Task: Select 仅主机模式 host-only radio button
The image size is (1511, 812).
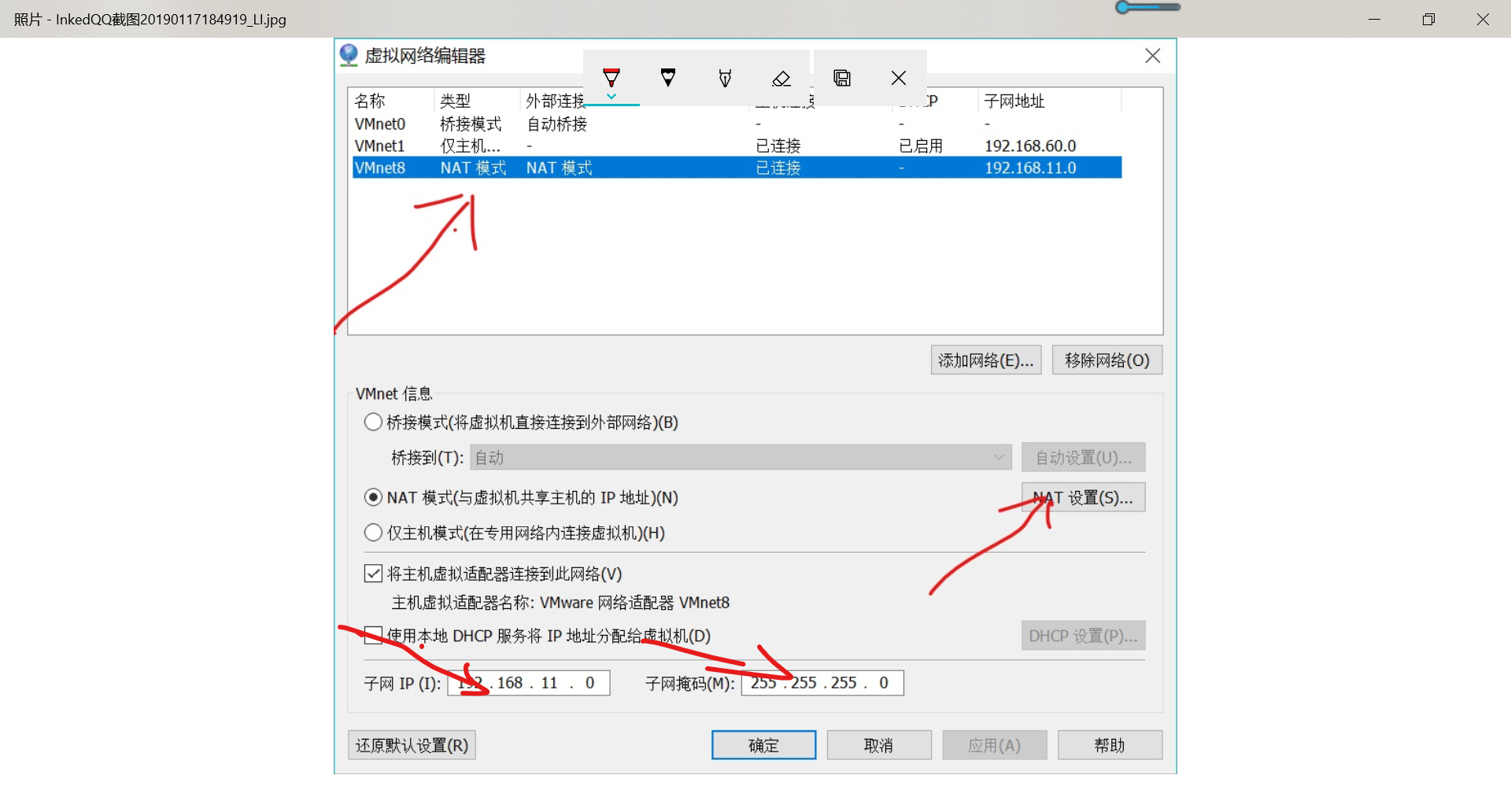Action: pyautogui.click(x=373, y=533)
